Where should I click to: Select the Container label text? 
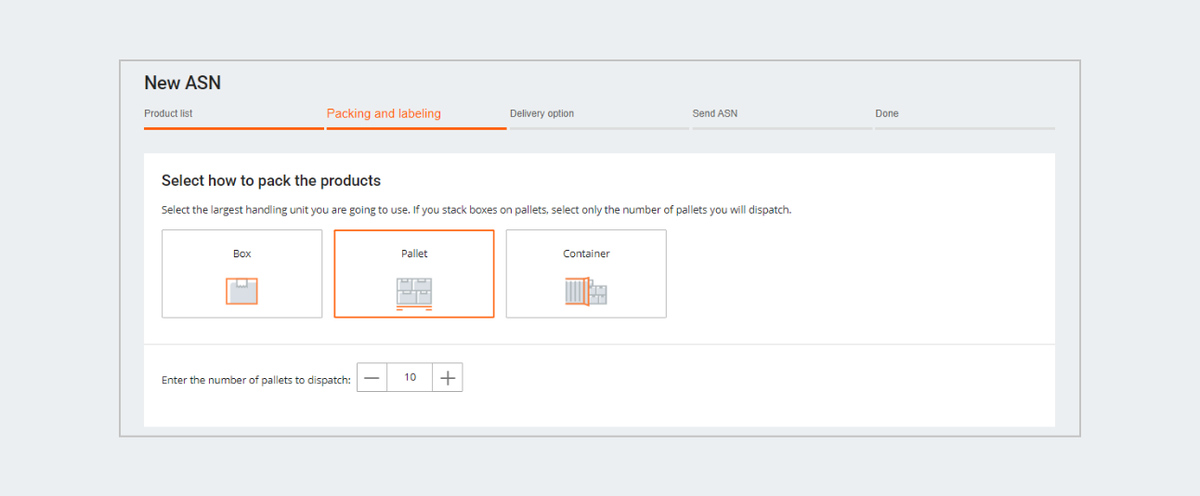586,254
